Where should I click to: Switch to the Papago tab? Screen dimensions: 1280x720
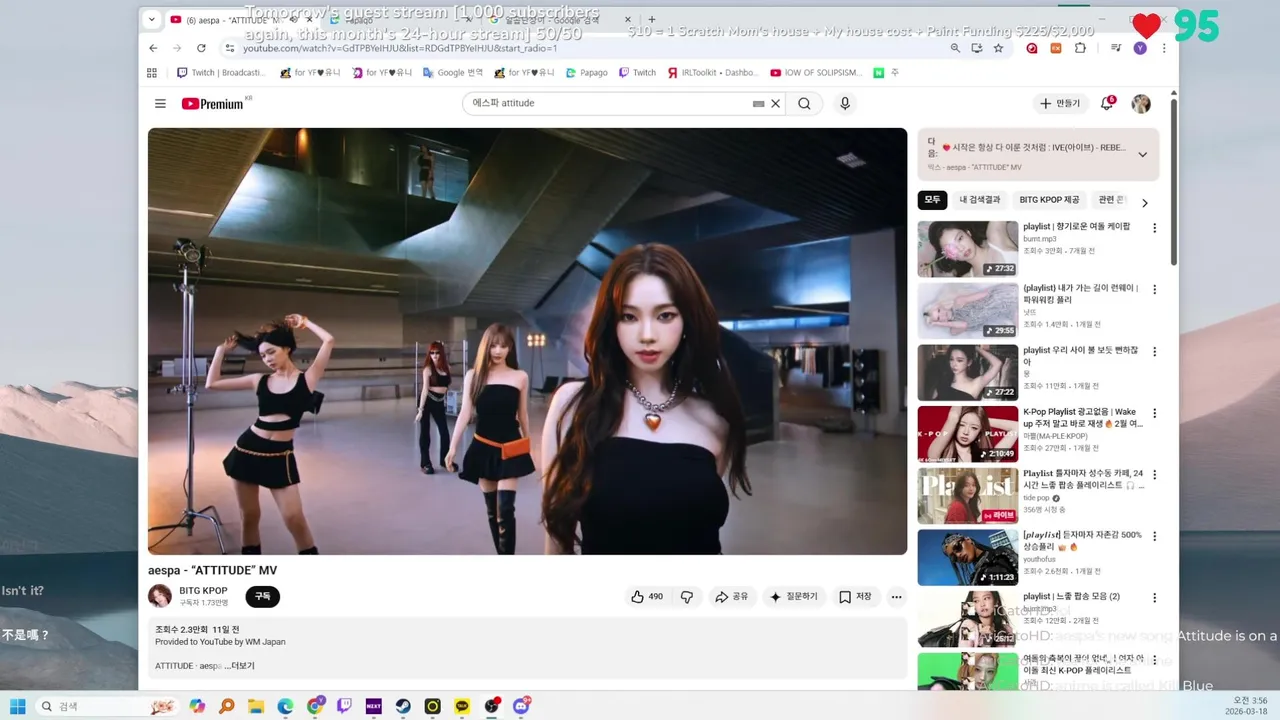[x=400, y=19]
